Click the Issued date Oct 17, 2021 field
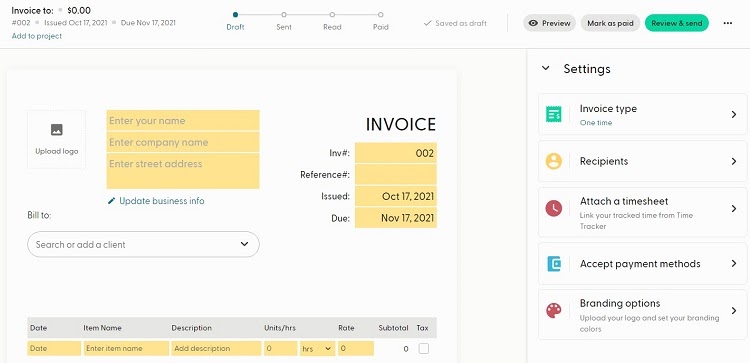750x363 pixels. [x=396, y=196]
